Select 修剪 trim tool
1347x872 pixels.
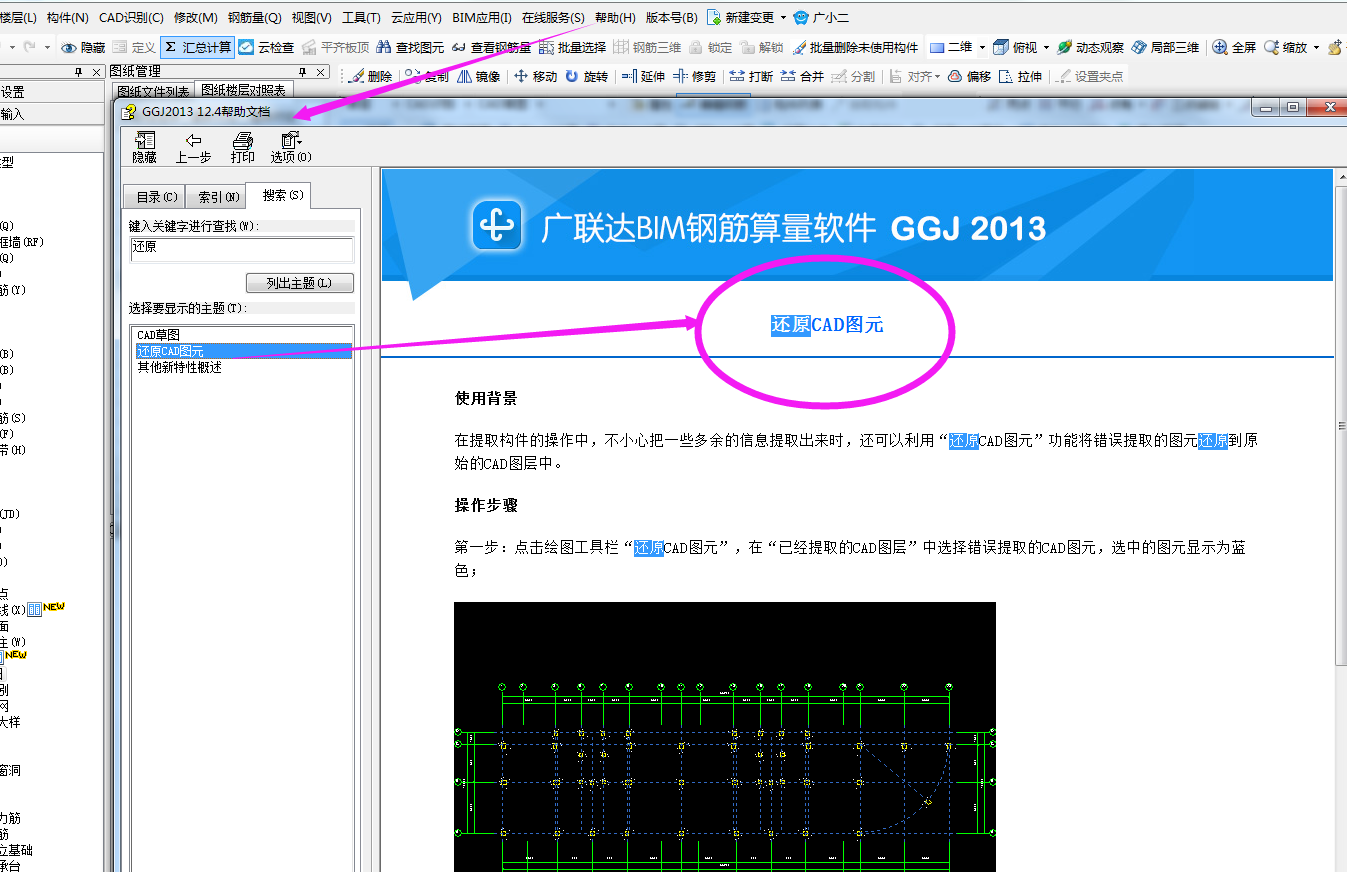pyautogui.click(x=695, y=76)
